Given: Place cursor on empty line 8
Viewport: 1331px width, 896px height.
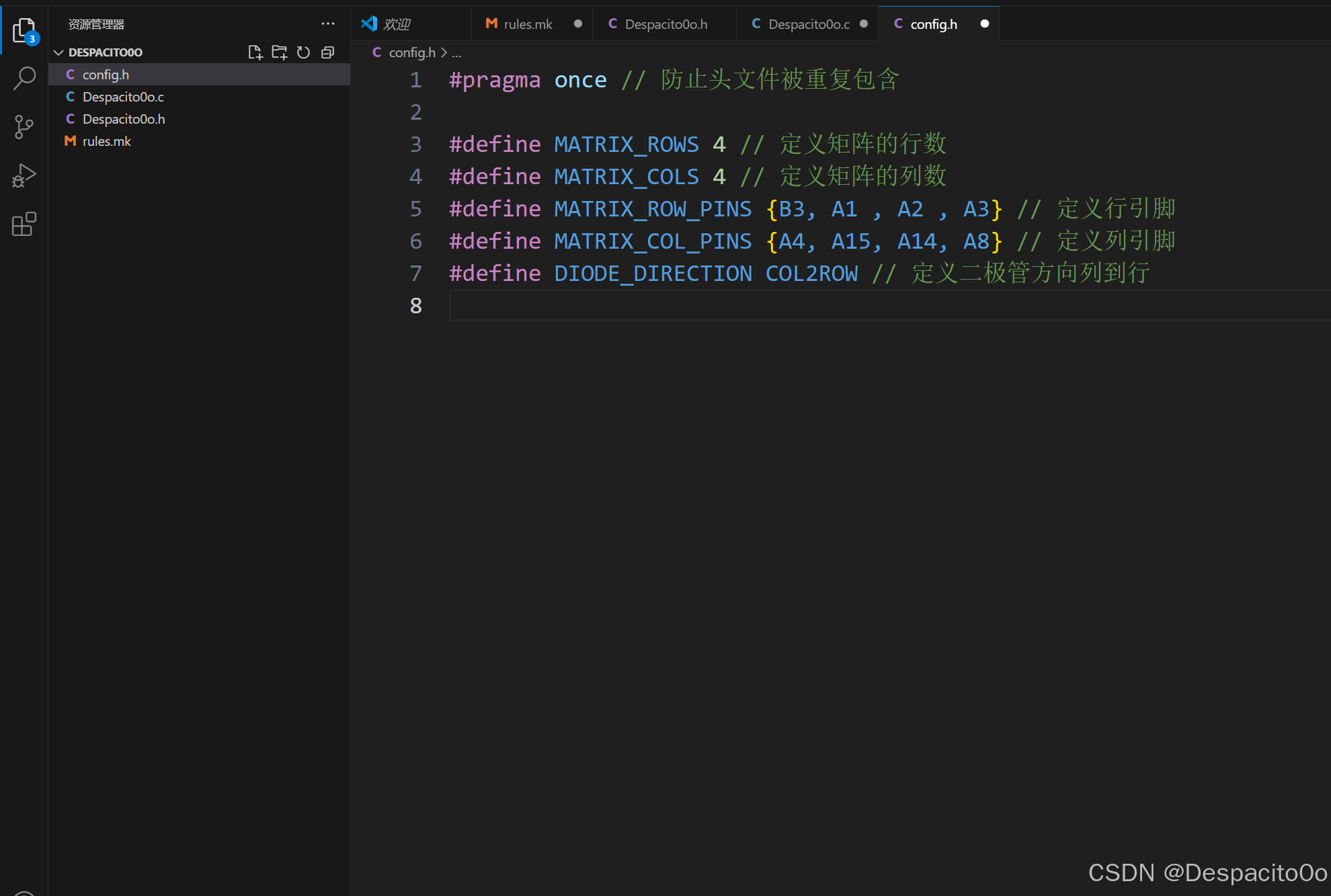Looking at the screenshot, I should coord(672,306).
